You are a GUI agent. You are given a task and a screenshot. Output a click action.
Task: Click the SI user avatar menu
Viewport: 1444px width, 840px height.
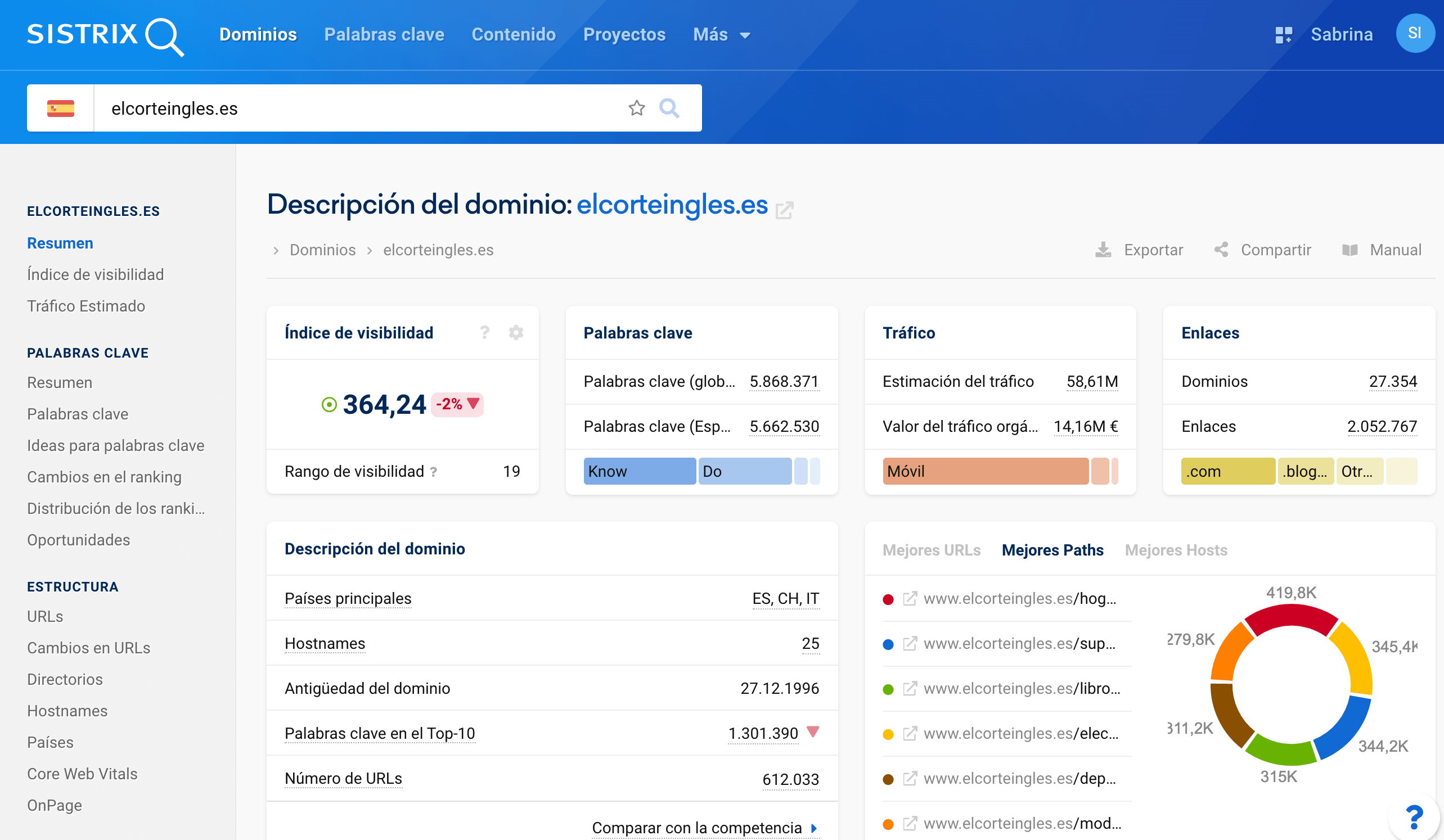tap(1414, 33)
